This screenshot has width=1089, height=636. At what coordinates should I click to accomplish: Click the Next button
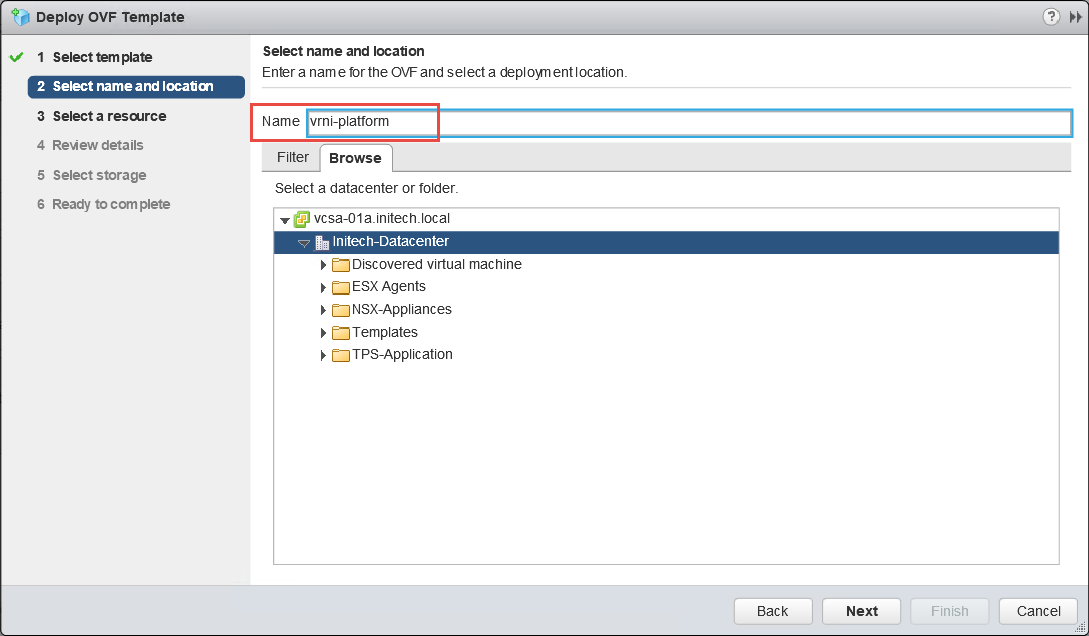[861, 611]
